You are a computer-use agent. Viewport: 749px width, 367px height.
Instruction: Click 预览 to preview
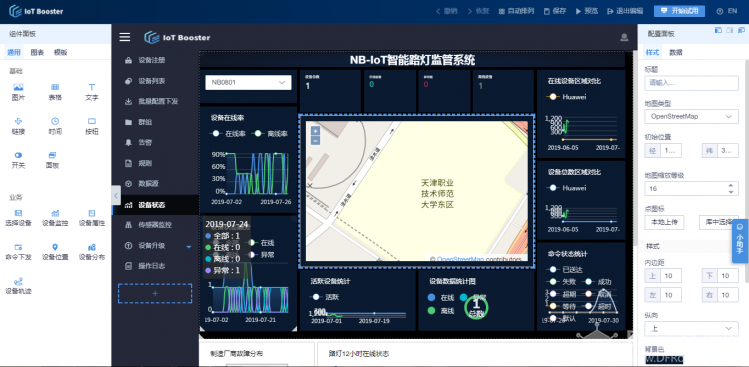coord(587,11)
